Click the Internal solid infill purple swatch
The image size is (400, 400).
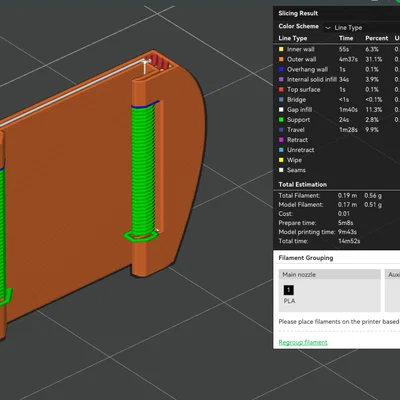click(x=281, y=79)
